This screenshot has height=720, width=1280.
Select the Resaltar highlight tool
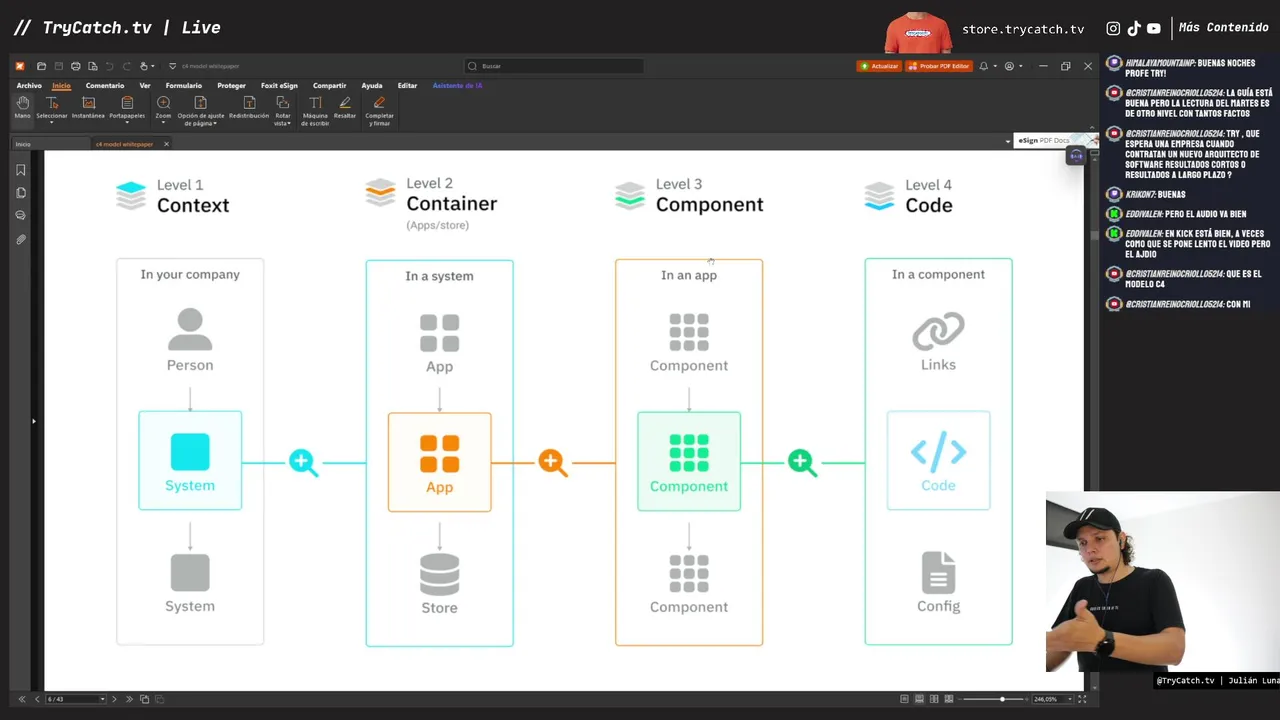coord(345,108)
